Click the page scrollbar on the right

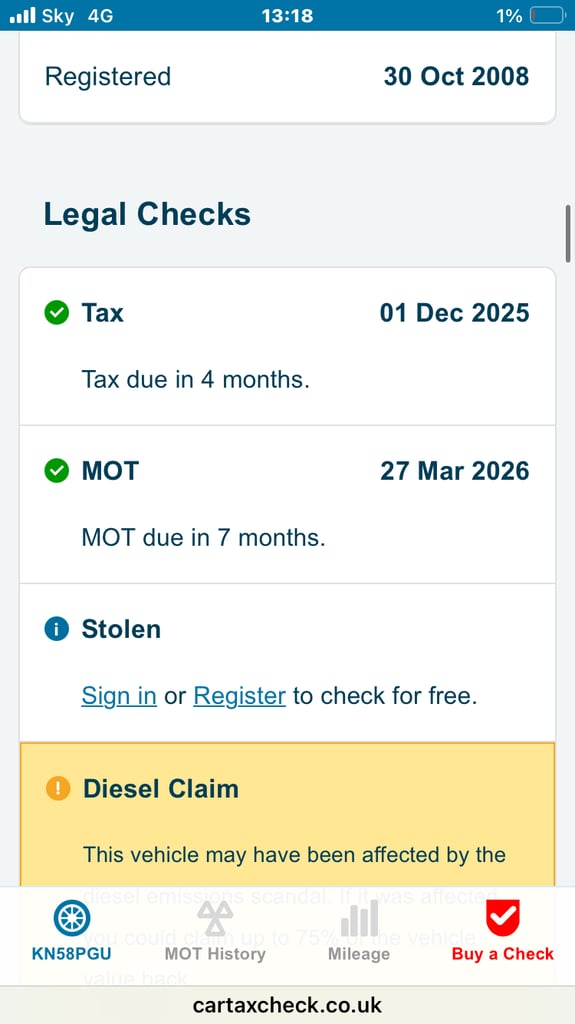click(x=568, y=233)
